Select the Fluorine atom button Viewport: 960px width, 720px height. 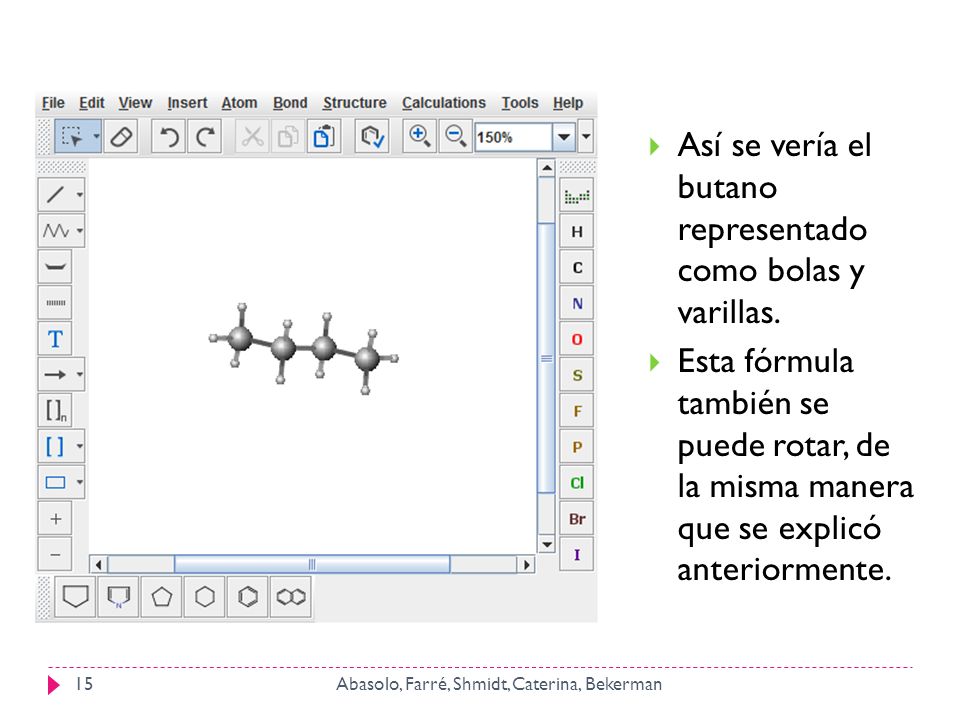click(x=577, y=411)
